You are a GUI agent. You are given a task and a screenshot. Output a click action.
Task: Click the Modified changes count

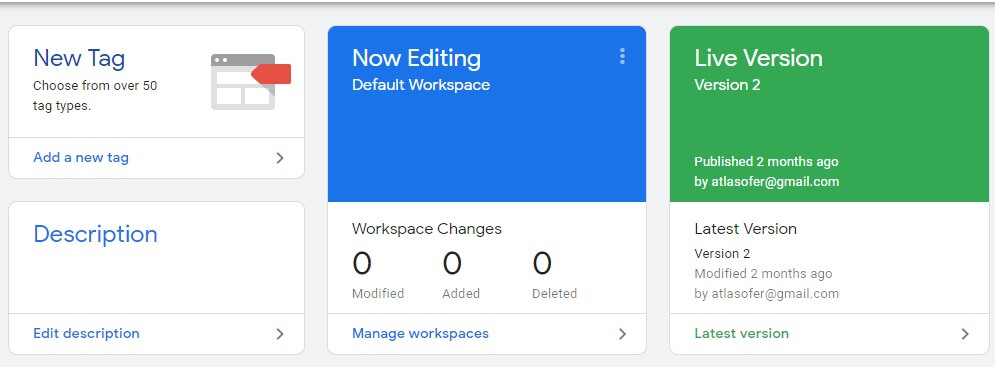coord(362,264)
